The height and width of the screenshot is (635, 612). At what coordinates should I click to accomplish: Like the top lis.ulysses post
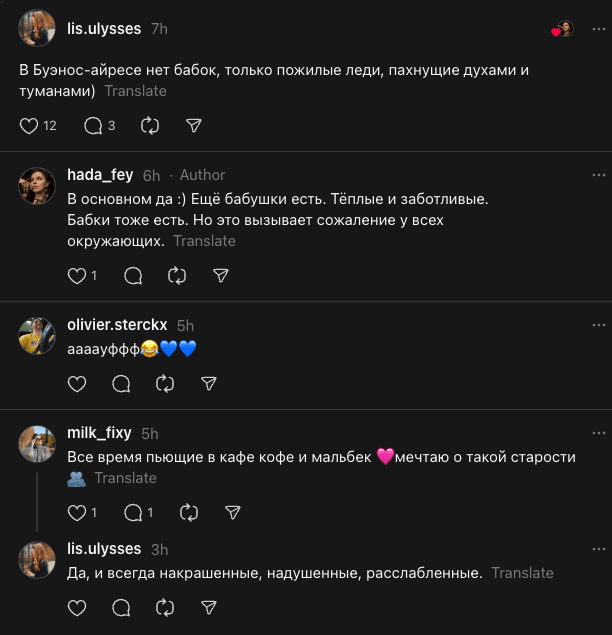click(x=29, y=126)
